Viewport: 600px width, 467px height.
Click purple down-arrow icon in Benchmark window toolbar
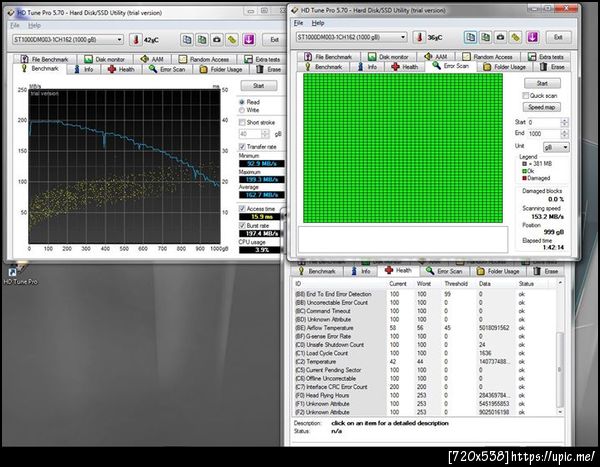249,39
